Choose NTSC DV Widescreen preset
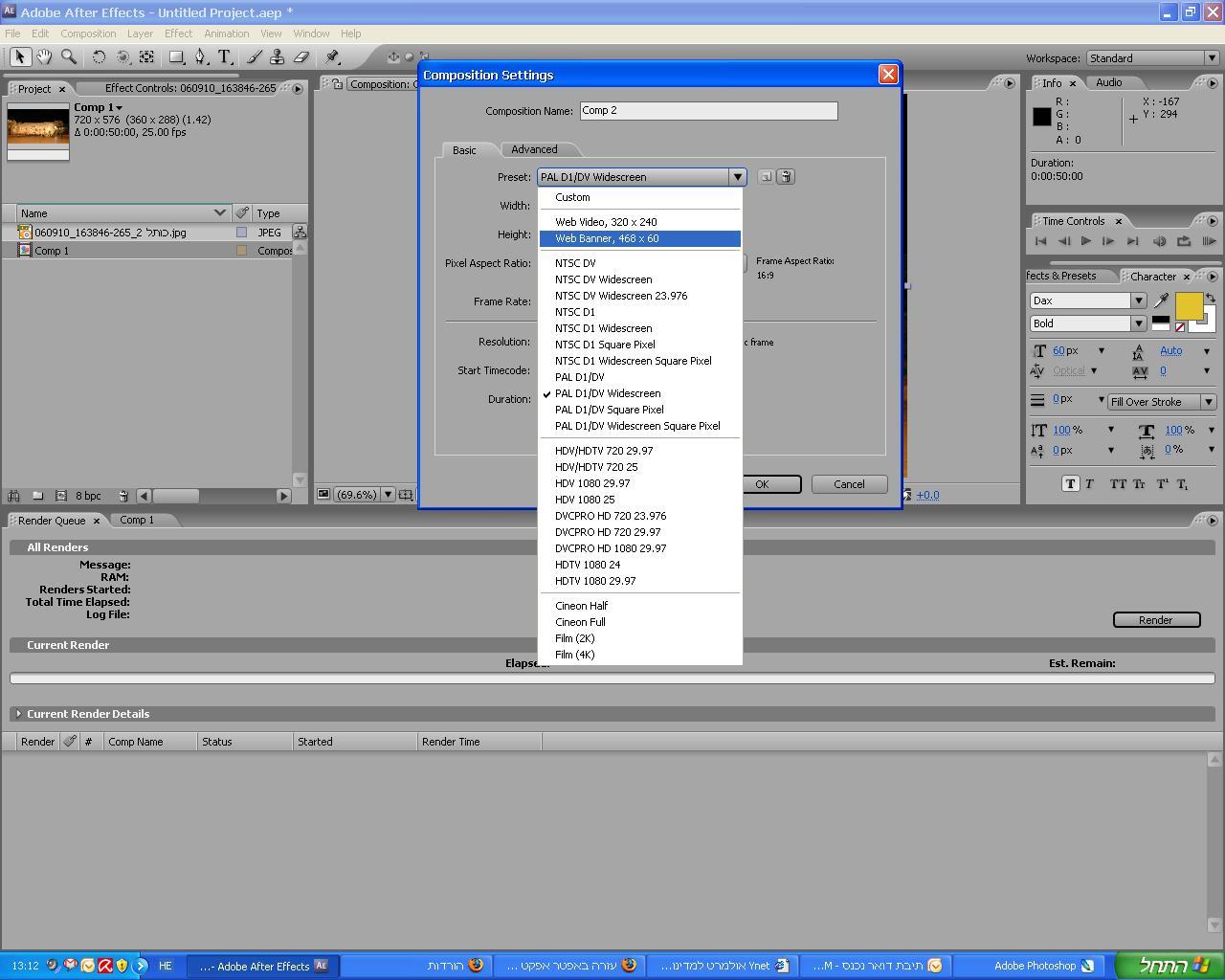The width and height of the screenshot is (1225, 980). [x=639, y=279]
